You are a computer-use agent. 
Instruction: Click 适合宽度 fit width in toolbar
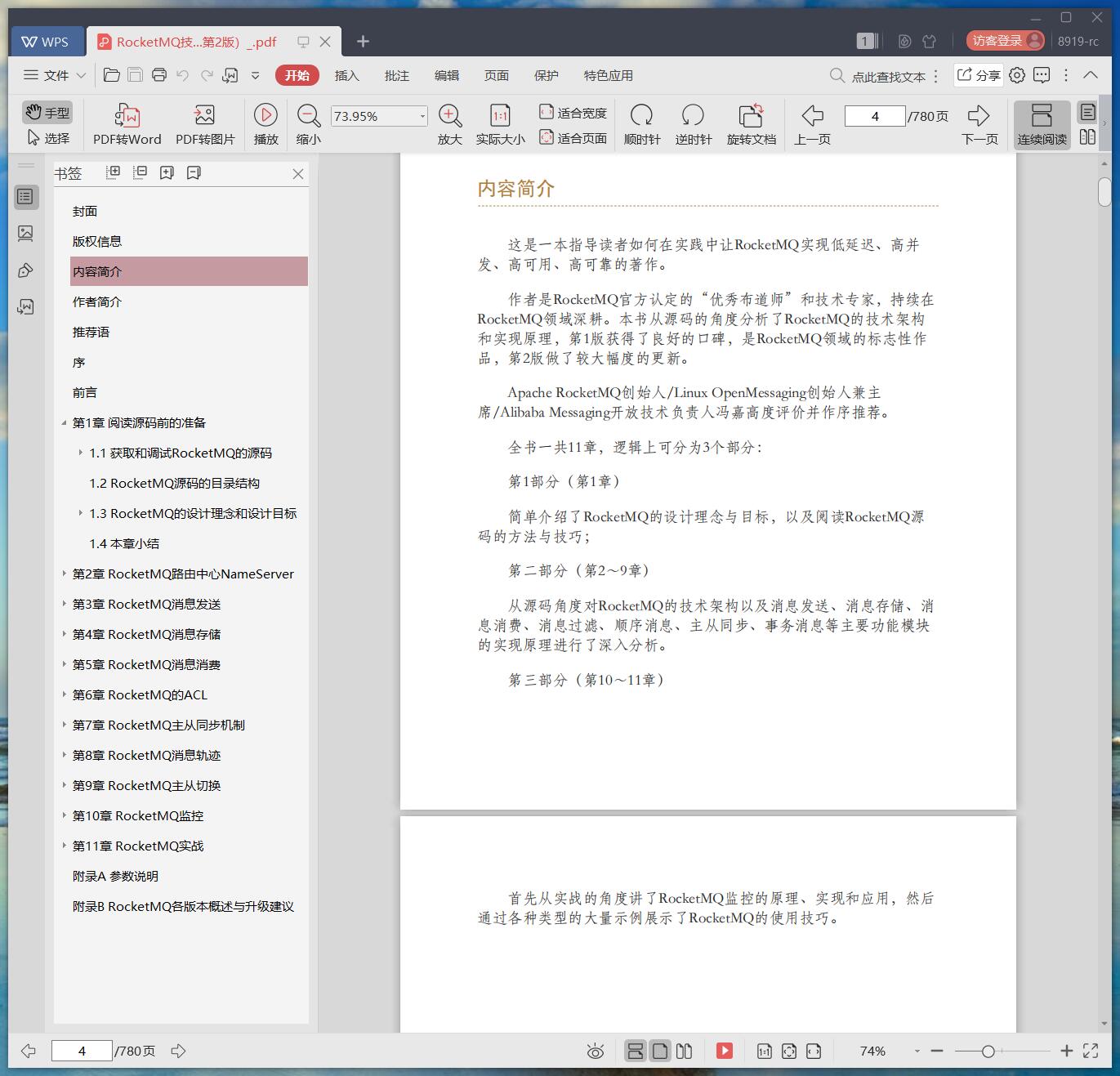(x=573, y=113)
